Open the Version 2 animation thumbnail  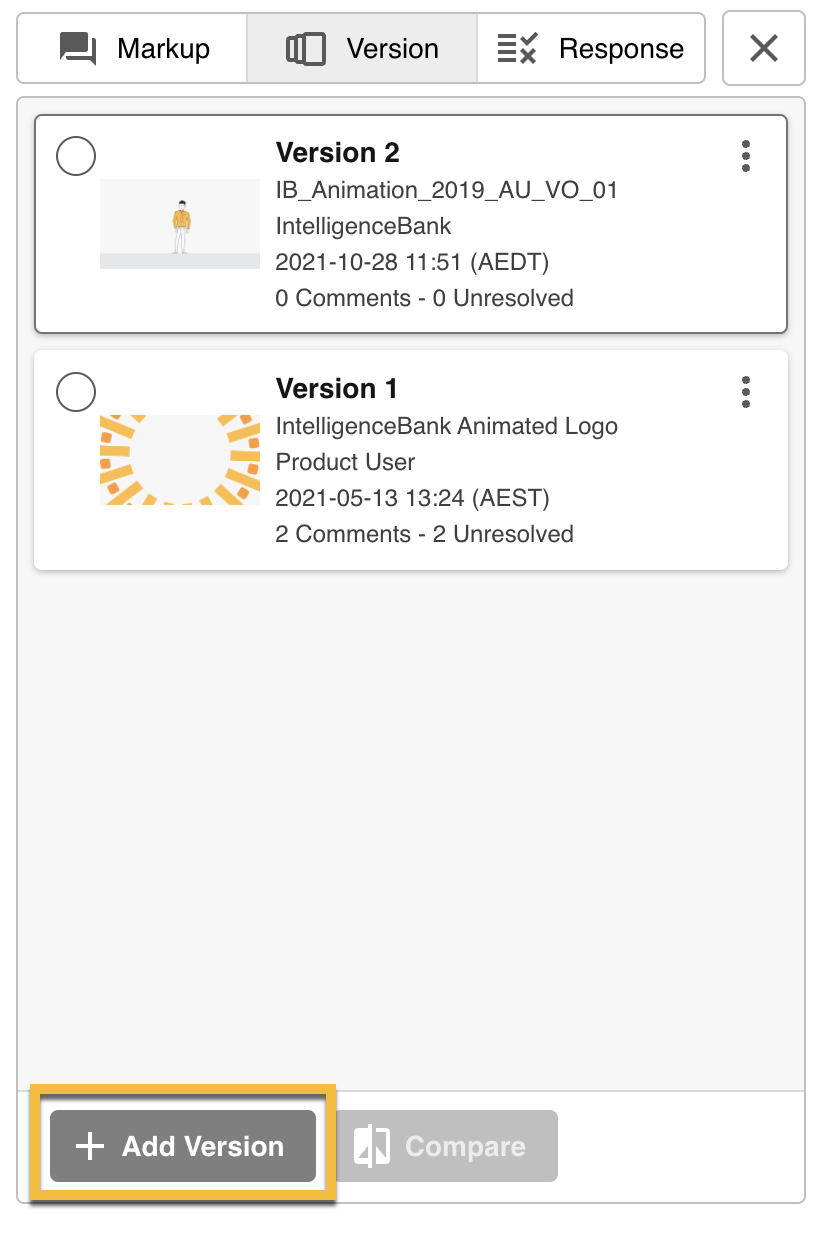(x=180, y=224)
